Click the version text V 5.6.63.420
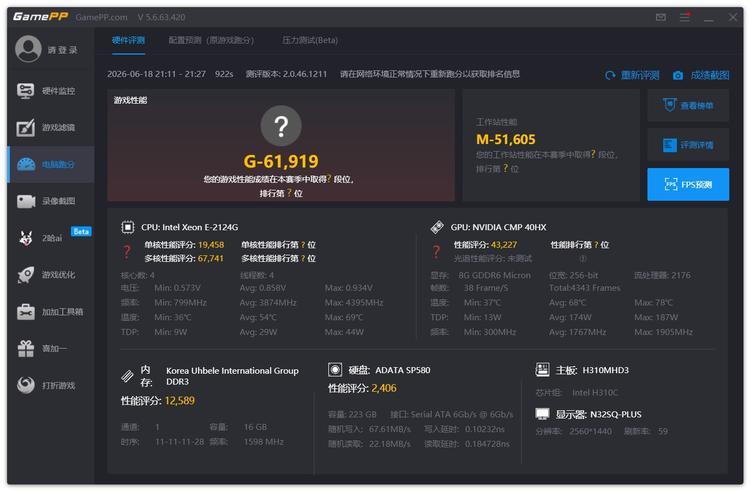This screenshot has height=491, width=750. 161,17
